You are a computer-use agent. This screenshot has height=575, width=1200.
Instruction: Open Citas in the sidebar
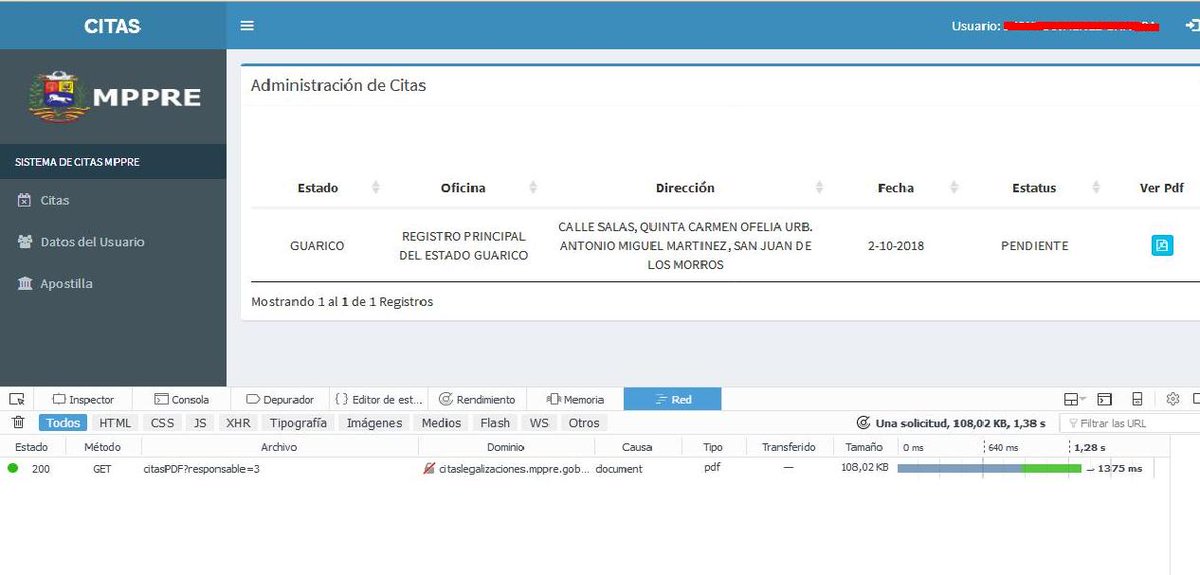point(44,200)
